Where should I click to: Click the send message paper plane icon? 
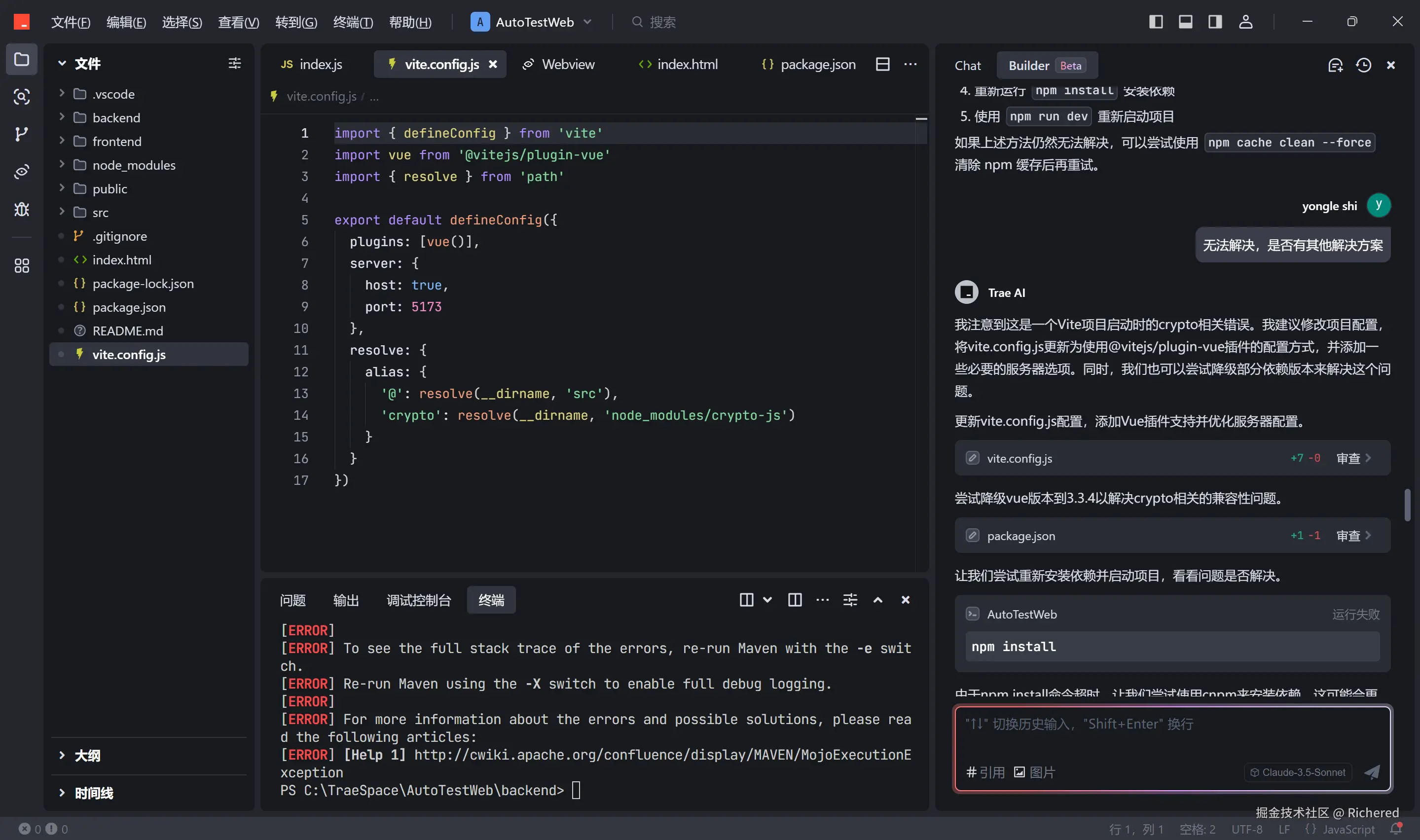point(1372,772)
